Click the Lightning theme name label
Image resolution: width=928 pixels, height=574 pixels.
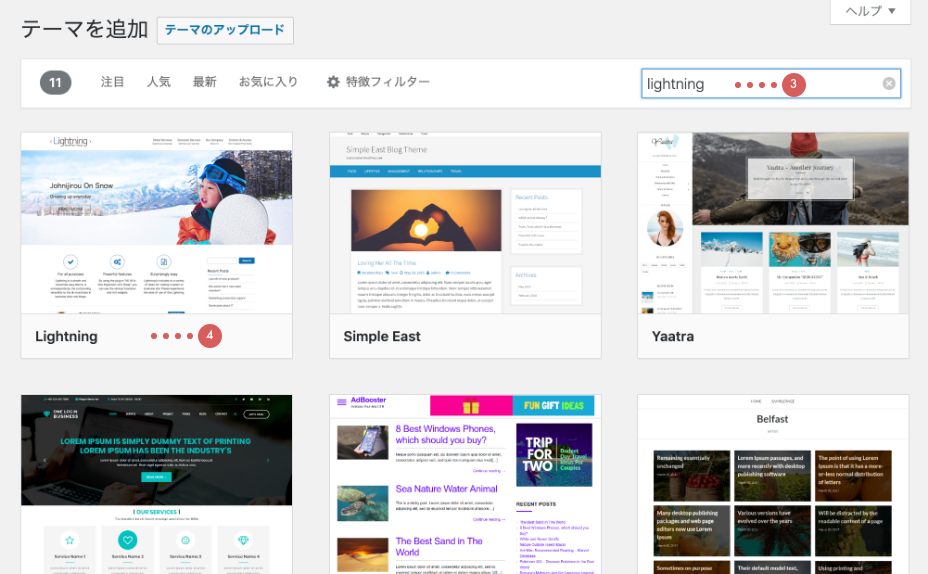67,336
